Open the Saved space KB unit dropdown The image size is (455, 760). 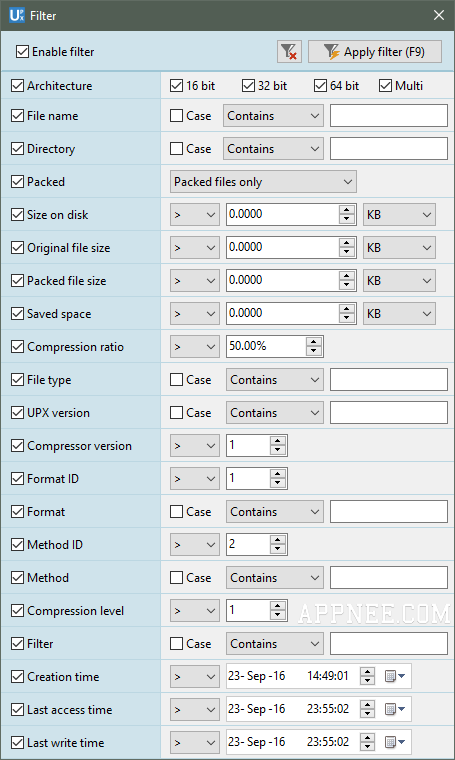click(x=399, y=314)
